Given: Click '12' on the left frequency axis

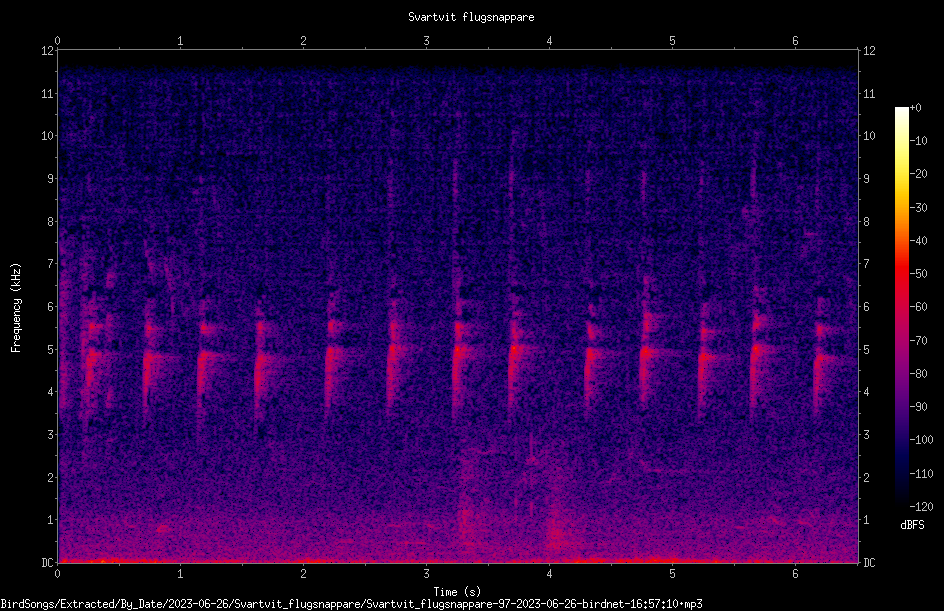Looking at the screenshot, I should coord(48,51).
